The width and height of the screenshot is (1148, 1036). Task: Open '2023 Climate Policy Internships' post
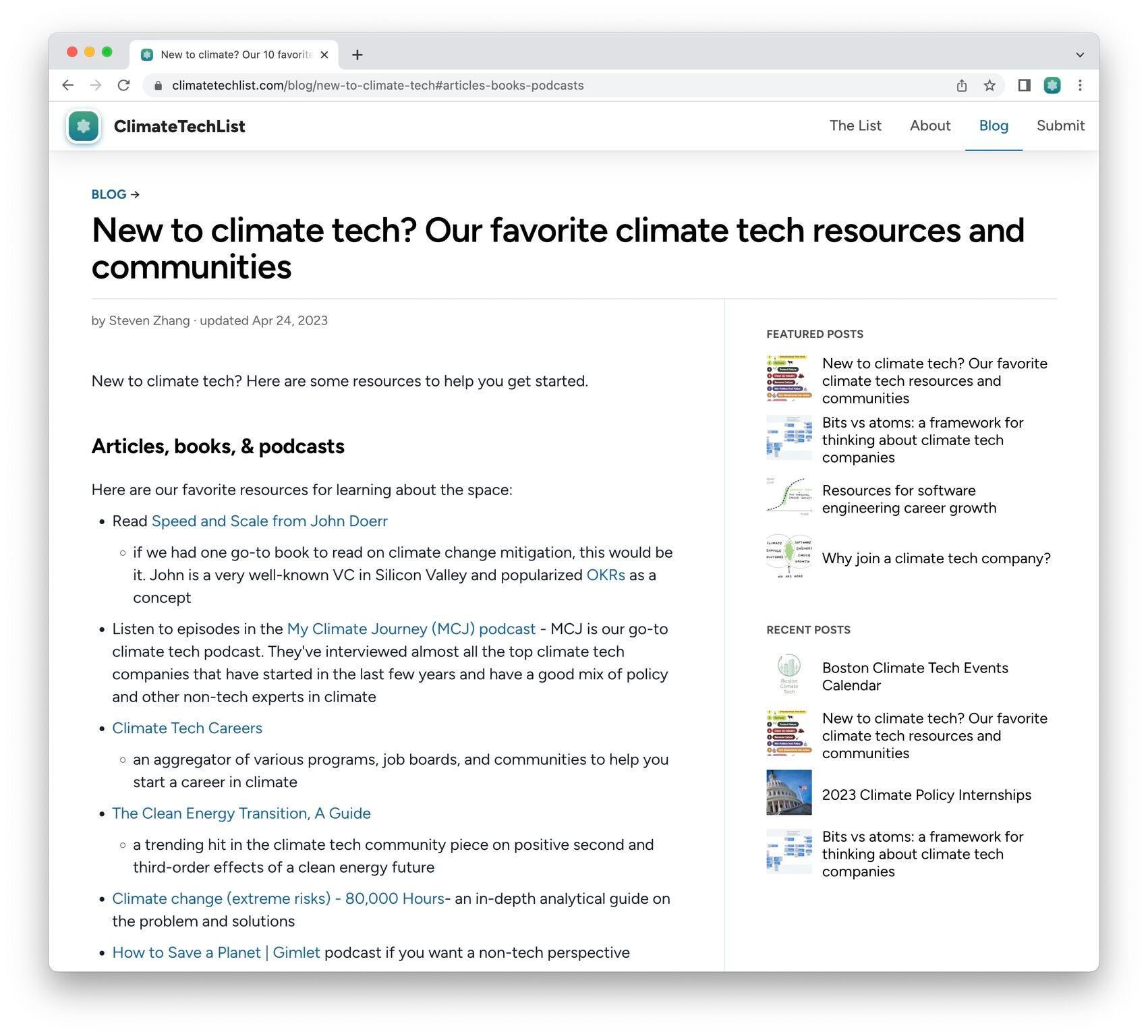point(927,795)
